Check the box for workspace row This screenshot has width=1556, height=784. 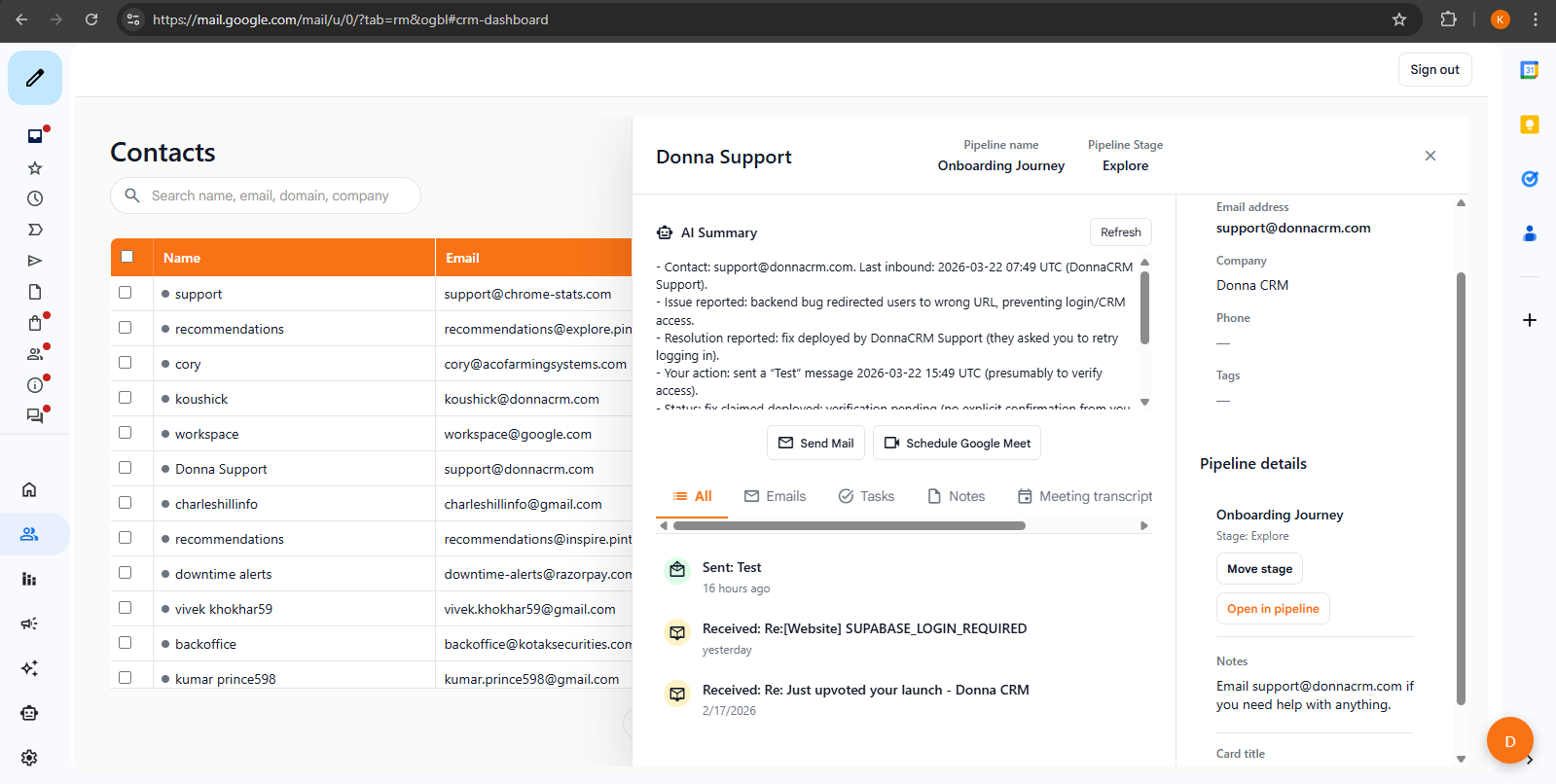pyautogui.click(x=125, y=433)
